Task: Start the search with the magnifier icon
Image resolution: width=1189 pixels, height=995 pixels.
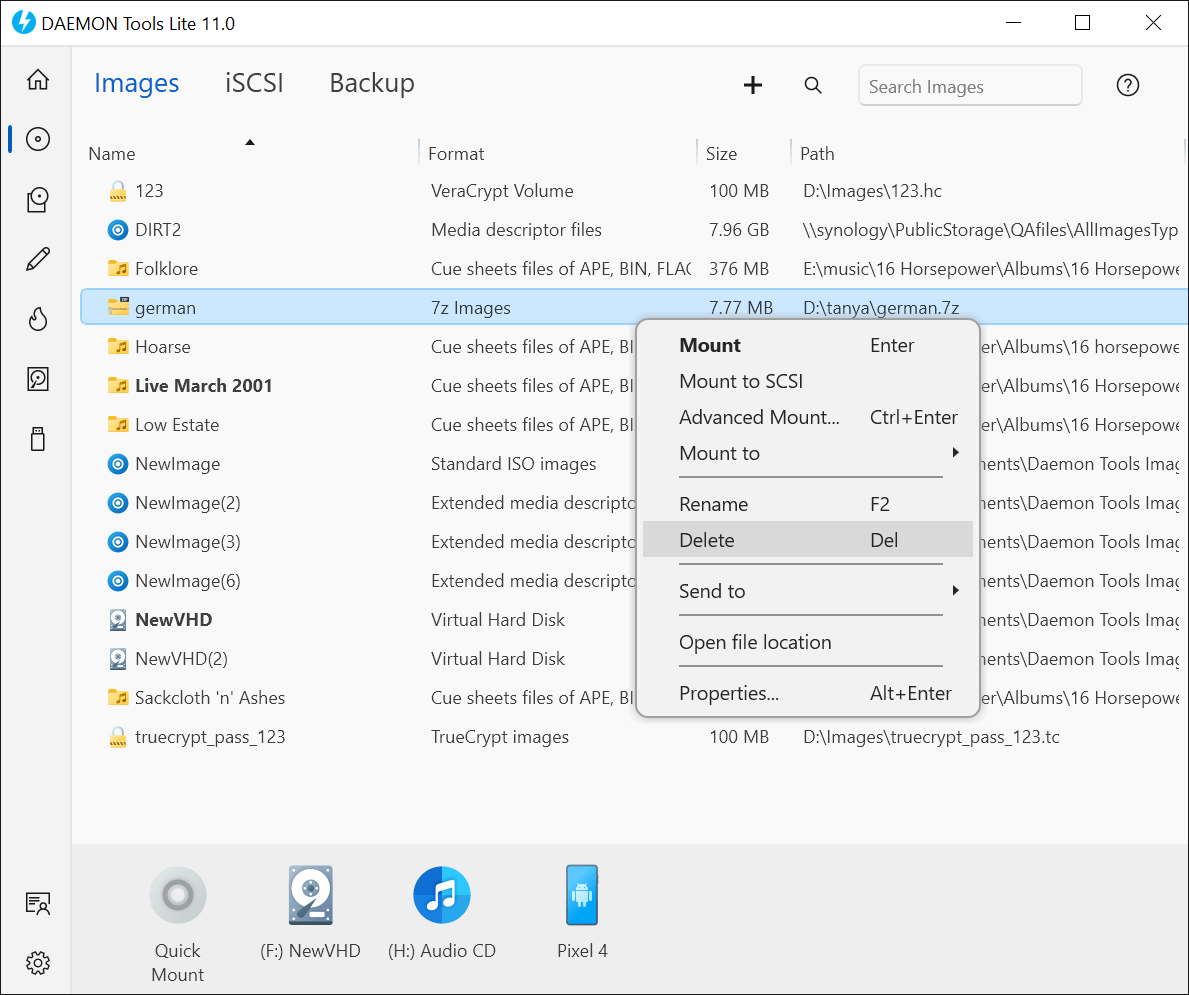Action: tap(813, 85)
